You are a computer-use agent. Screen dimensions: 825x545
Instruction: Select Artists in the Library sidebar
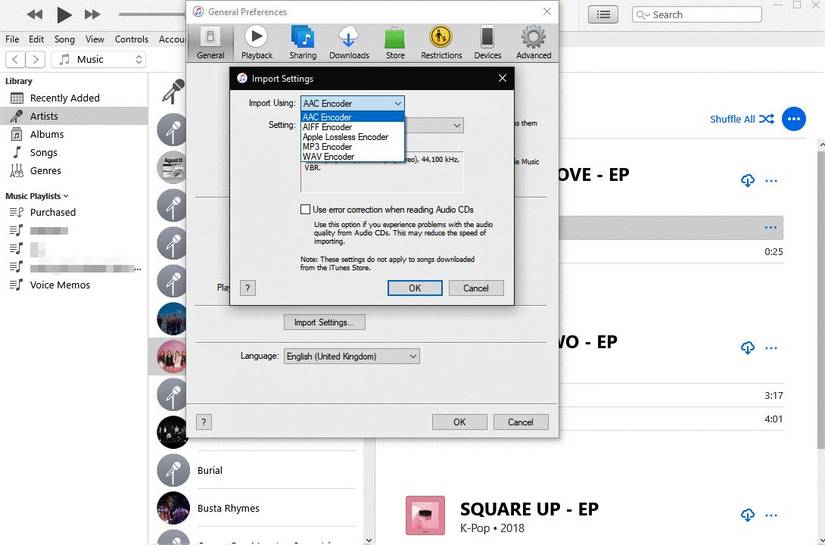[x=74, y=116]
